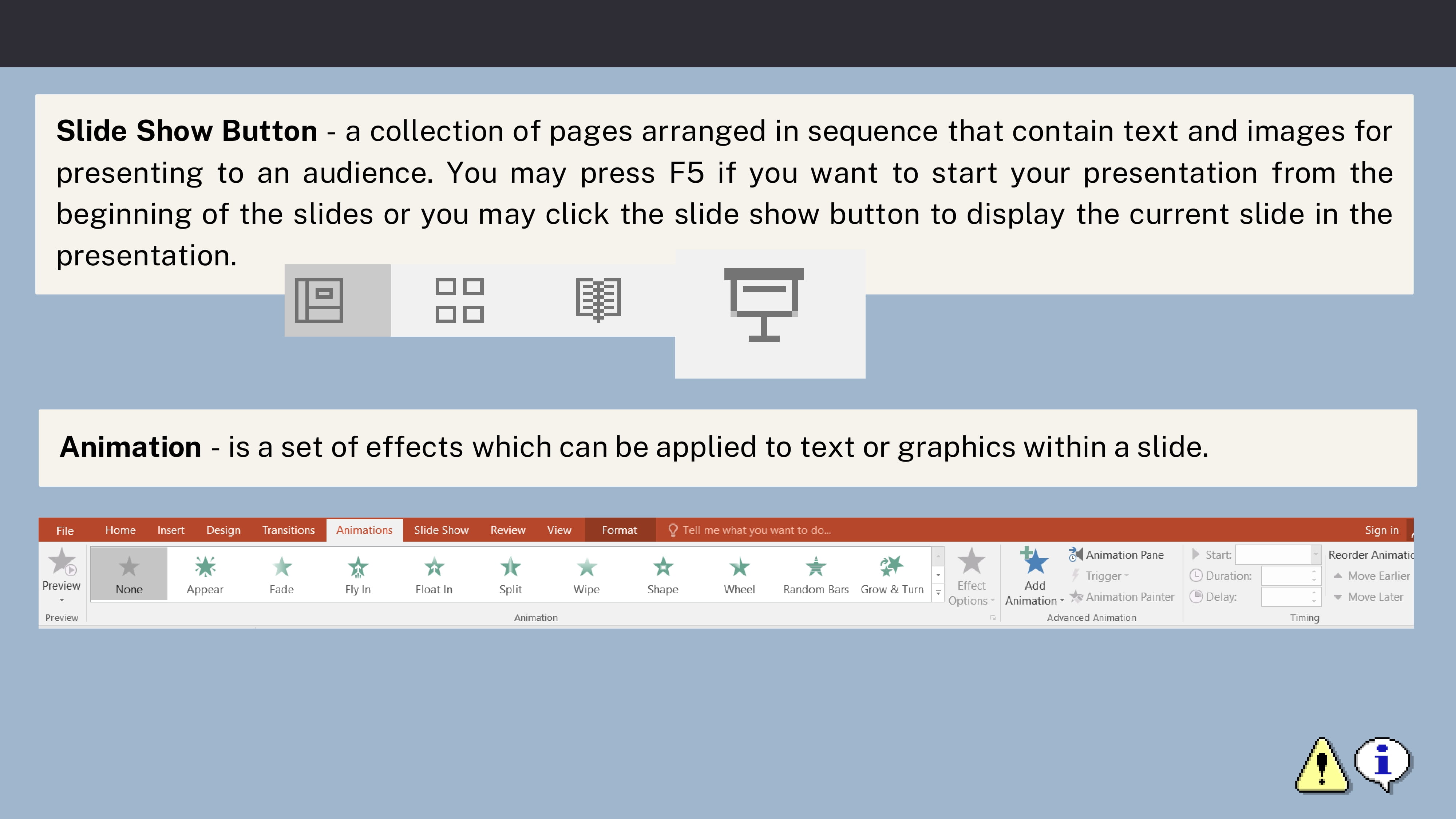Viewport: 1456px width, 819px height.
Task: Choose the Grow & Turn animation
Action: coord(892,574)
